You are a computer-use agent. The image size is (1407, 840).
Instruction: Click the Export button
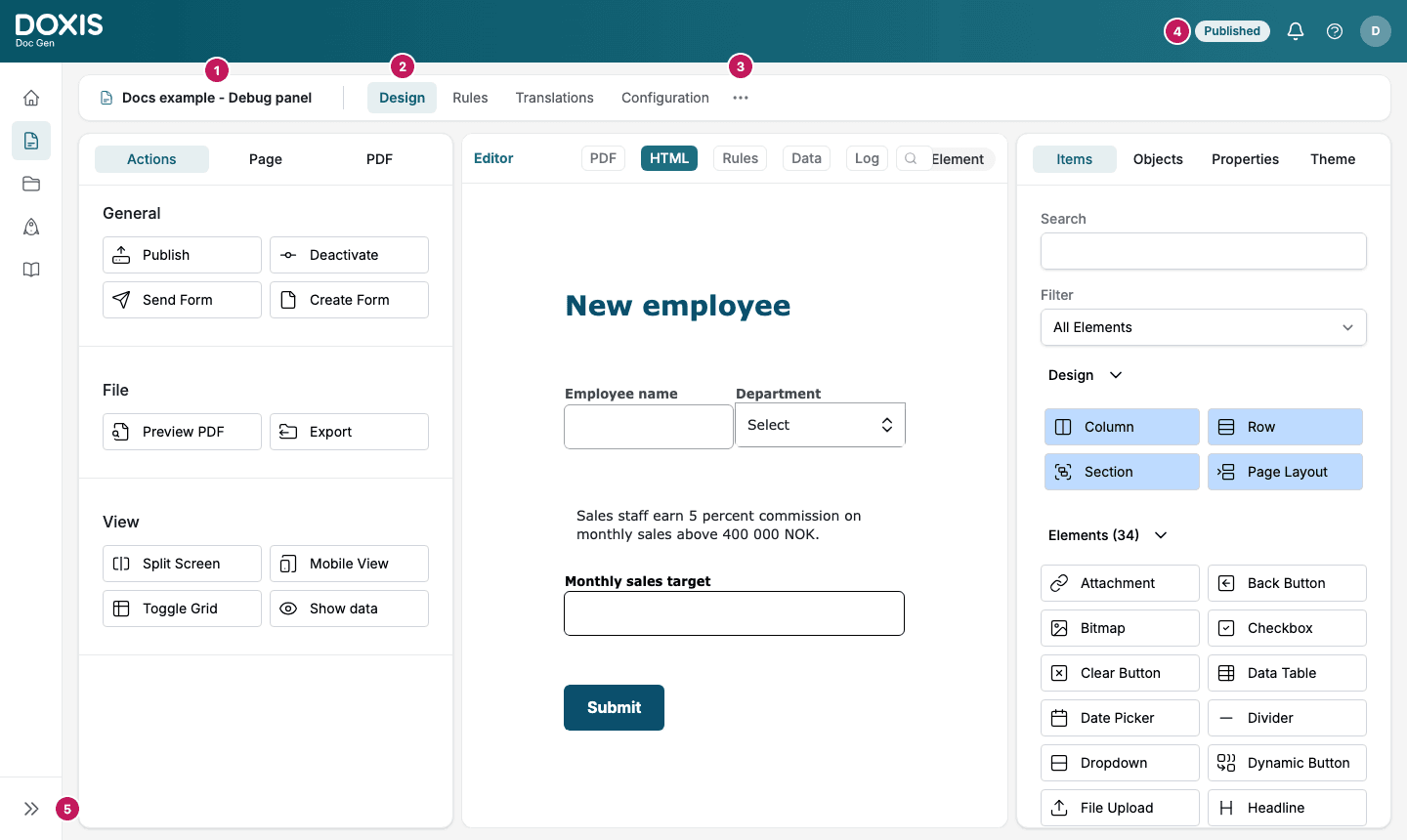[349, 432]
